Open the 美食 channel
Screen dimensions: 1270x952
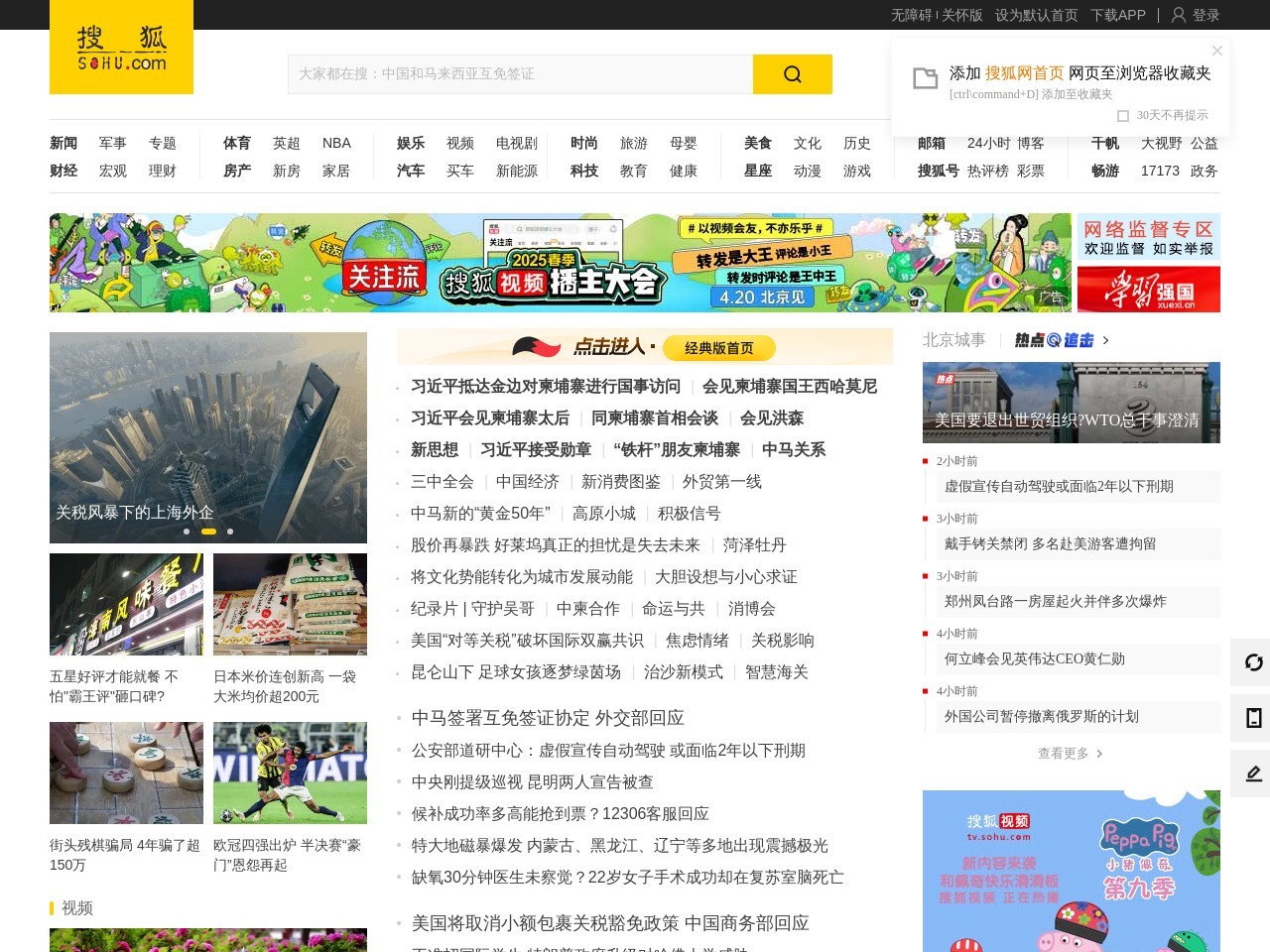click(758, 143)
